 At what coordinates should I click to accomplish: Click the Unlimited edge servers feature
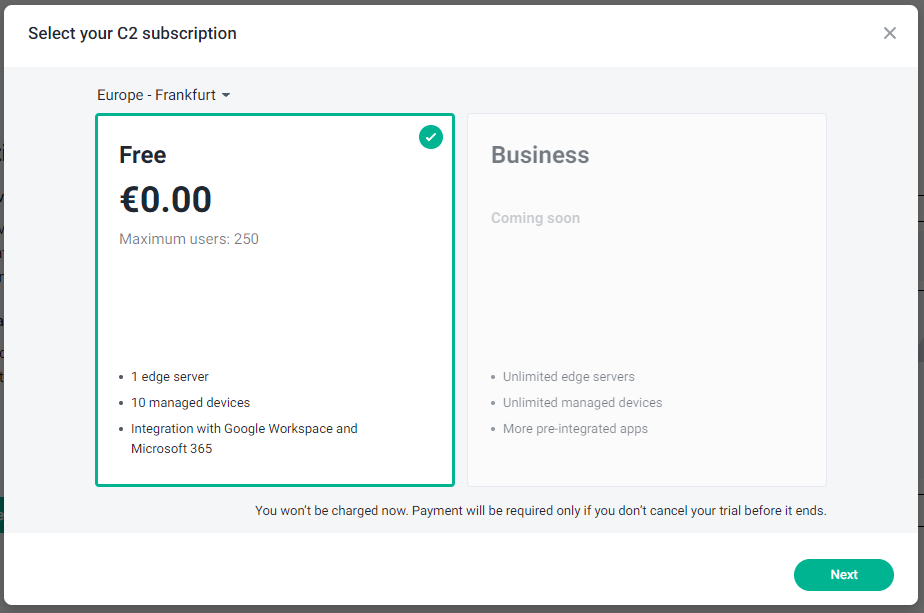pyautogui.click(x=568, y=377)
